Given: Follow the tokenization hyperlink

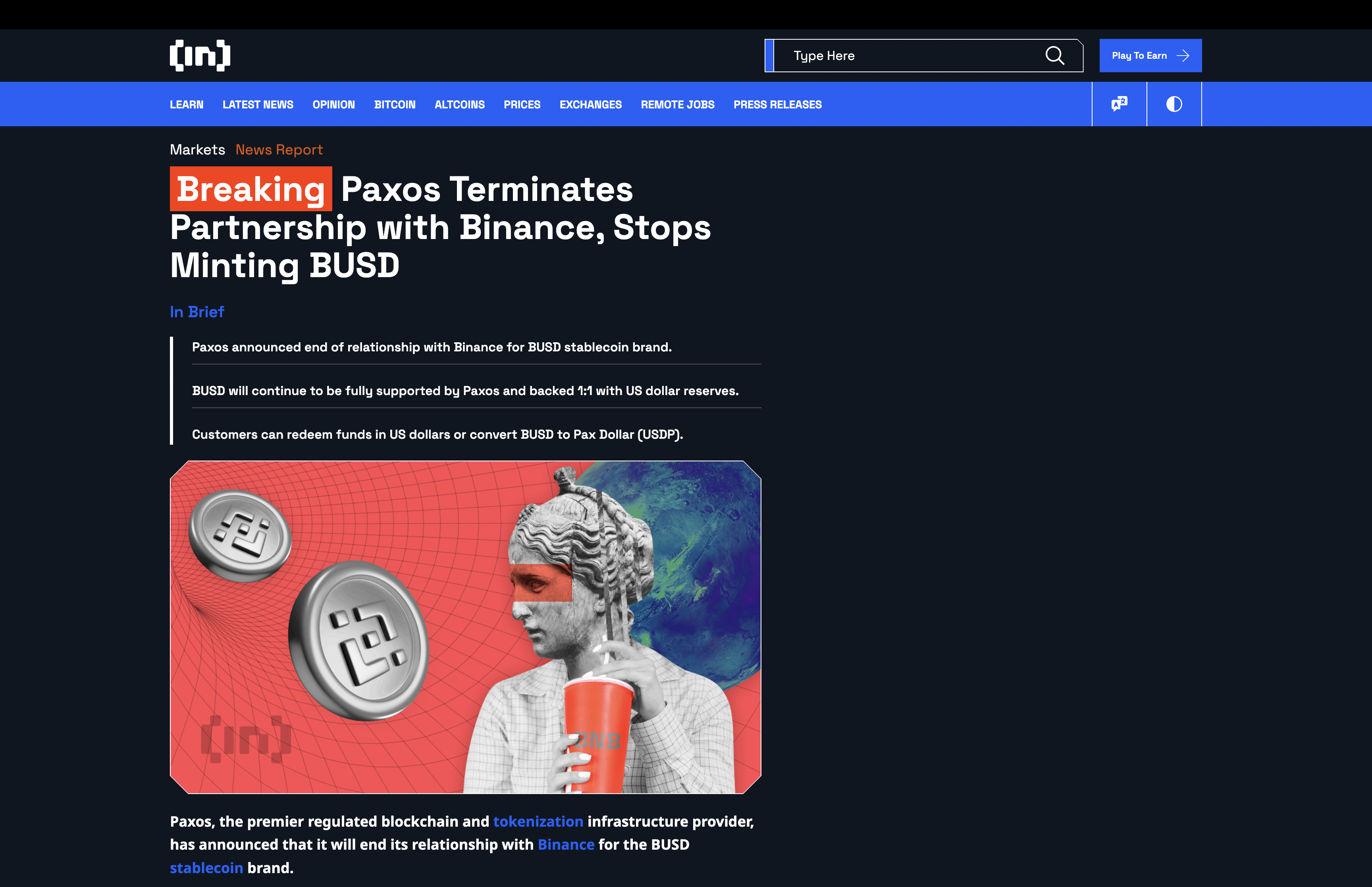Looking at the screenshot, I should [x=538, y=821].
